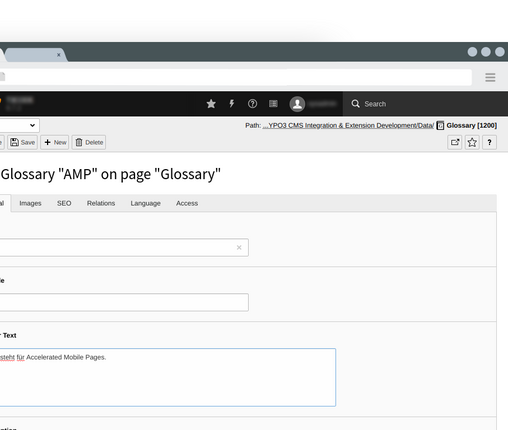Viewport: 508px width, 430px height.
Task: Switch to the Relations tab
Action: click(101, 203)
